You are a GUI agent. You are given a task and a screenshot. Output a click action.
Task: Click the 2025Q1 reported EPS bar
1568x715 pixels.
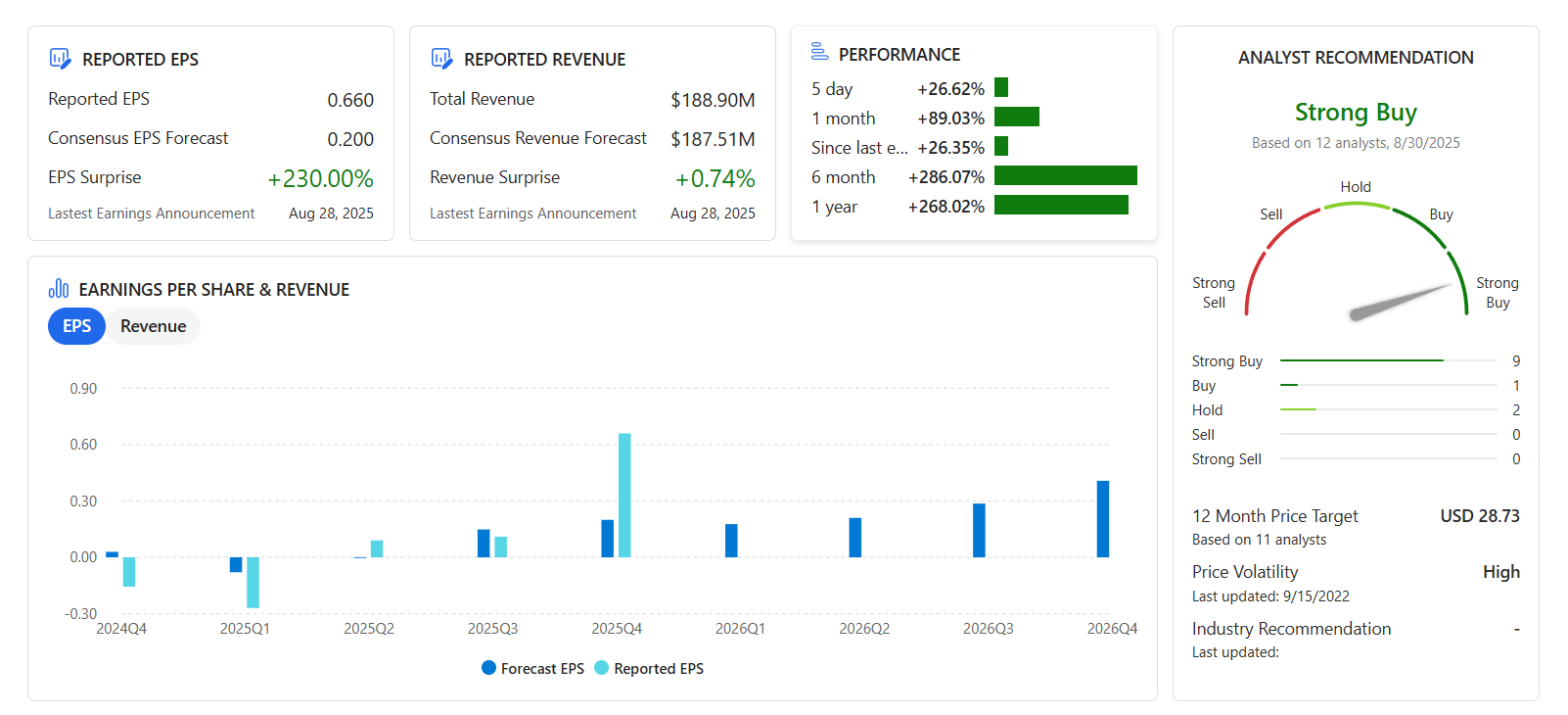[253, 582]
